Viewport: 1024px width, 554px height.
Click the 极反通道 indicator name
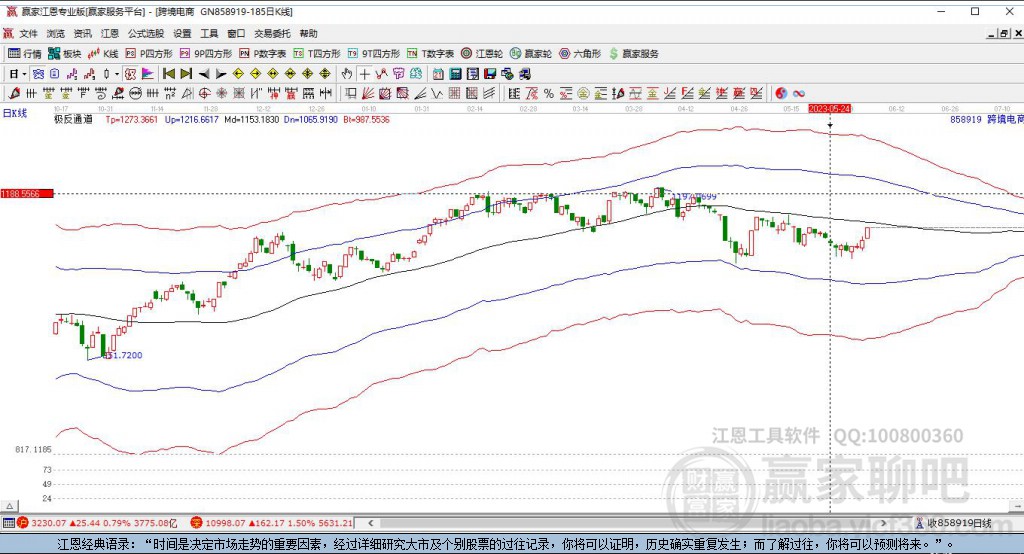point(73,120)
